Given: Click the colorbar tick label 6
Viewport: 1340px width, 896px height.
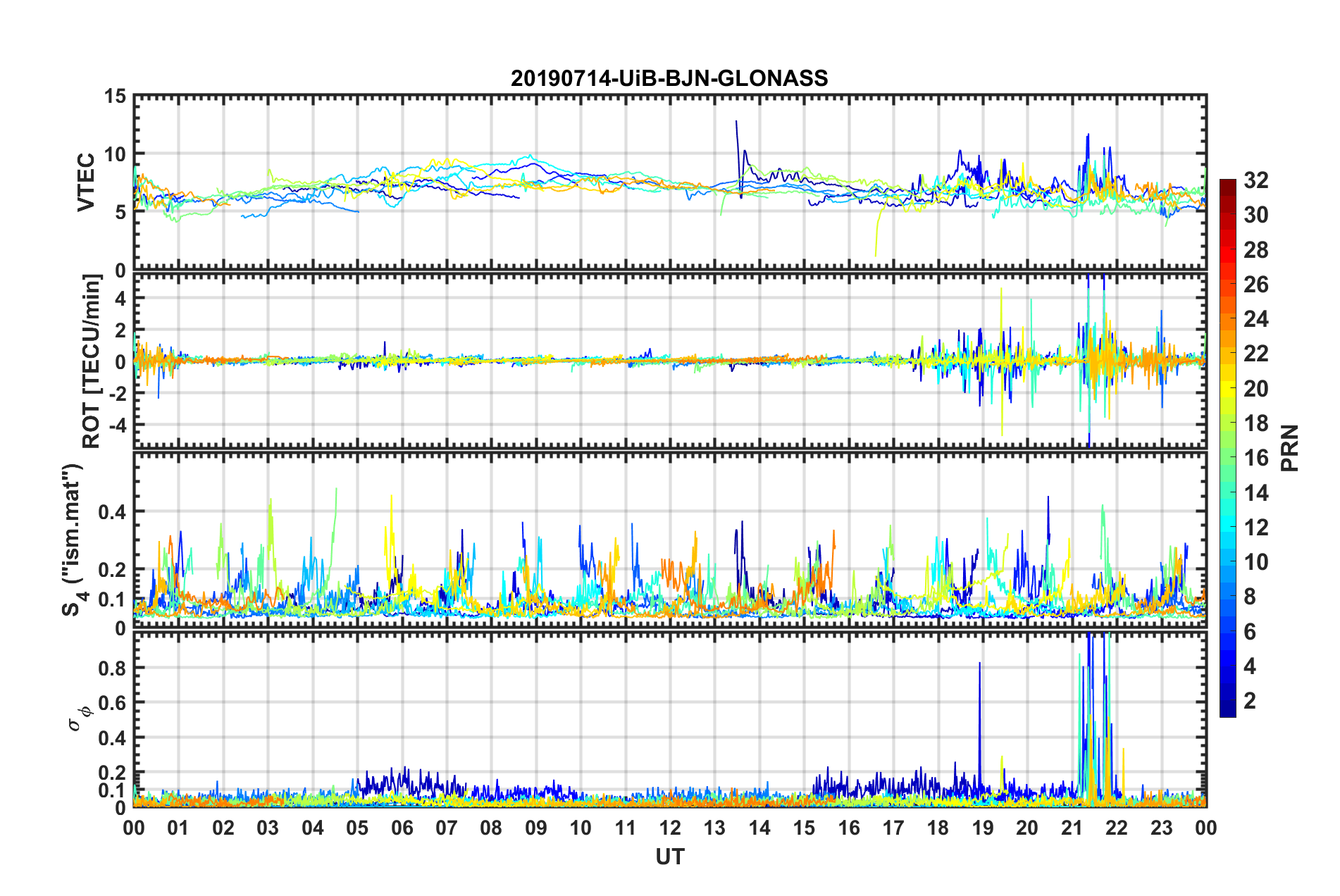Looking at the screenshot, I should pyautogui.click(x=1250, y=632).
